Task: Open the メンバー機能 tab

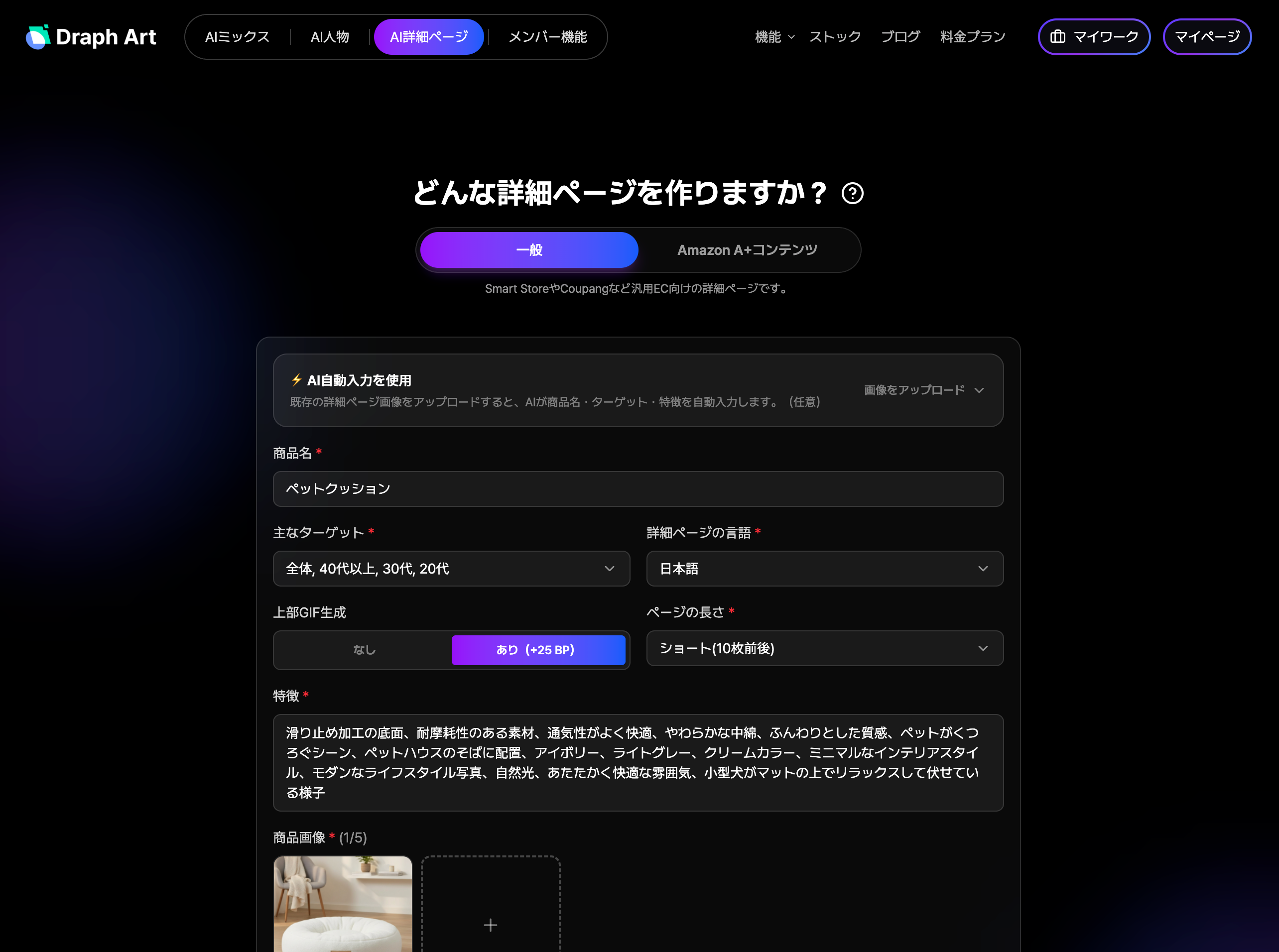Action: click(547, 37)
